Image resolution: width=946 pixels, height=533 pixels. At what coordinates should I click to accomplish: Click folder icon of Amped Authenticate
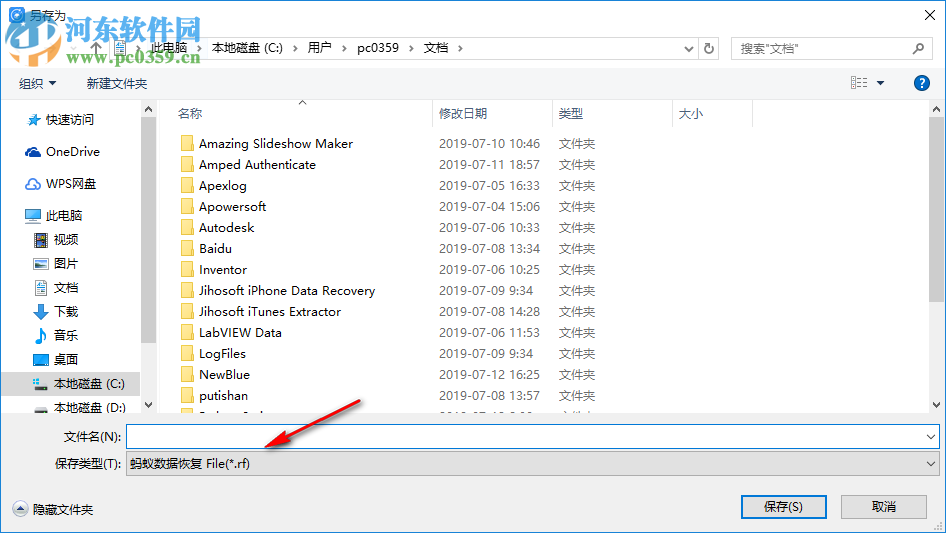pos(187,164)
